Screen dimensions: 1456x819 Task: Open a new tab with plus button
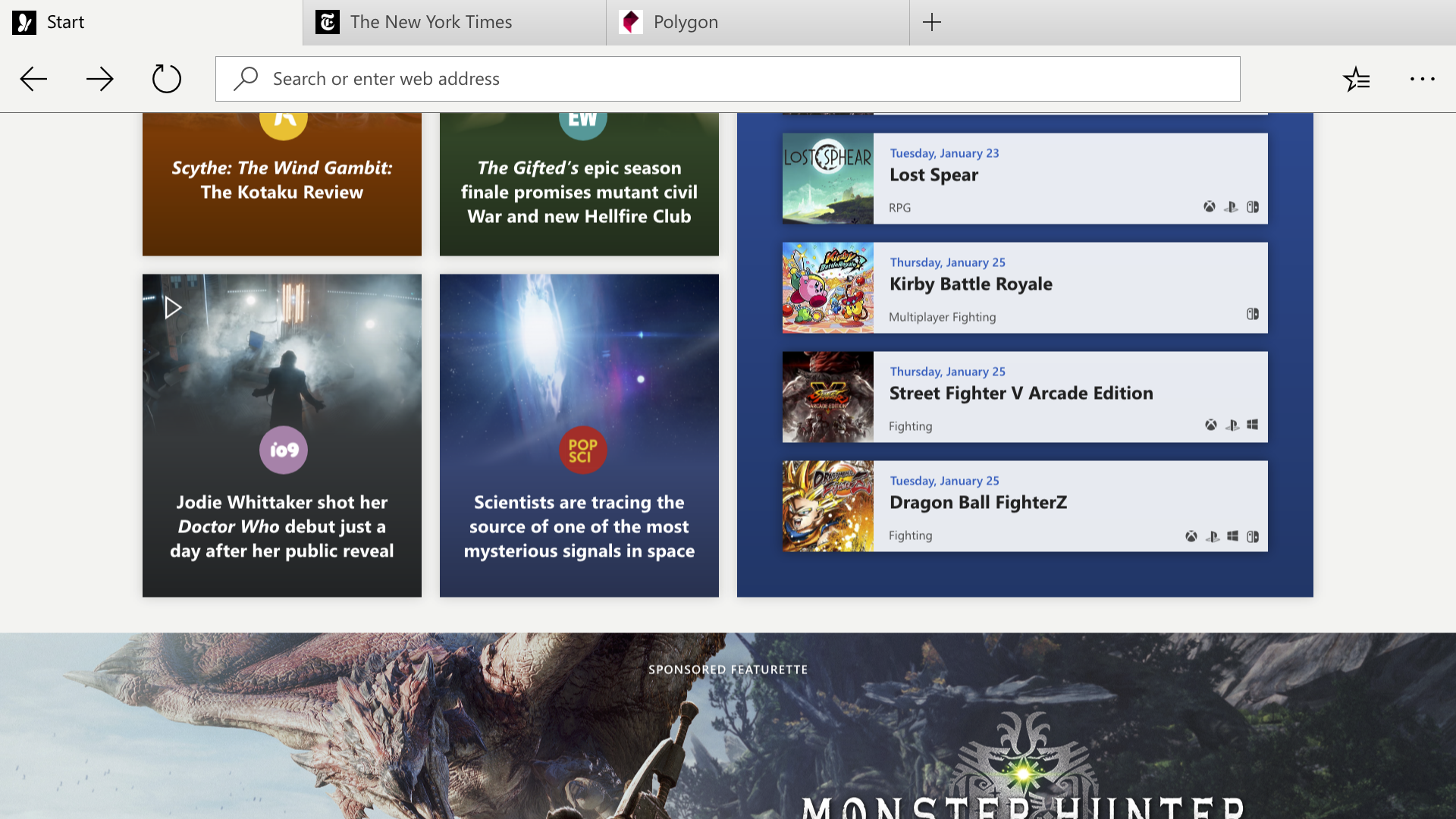(932, 22)
